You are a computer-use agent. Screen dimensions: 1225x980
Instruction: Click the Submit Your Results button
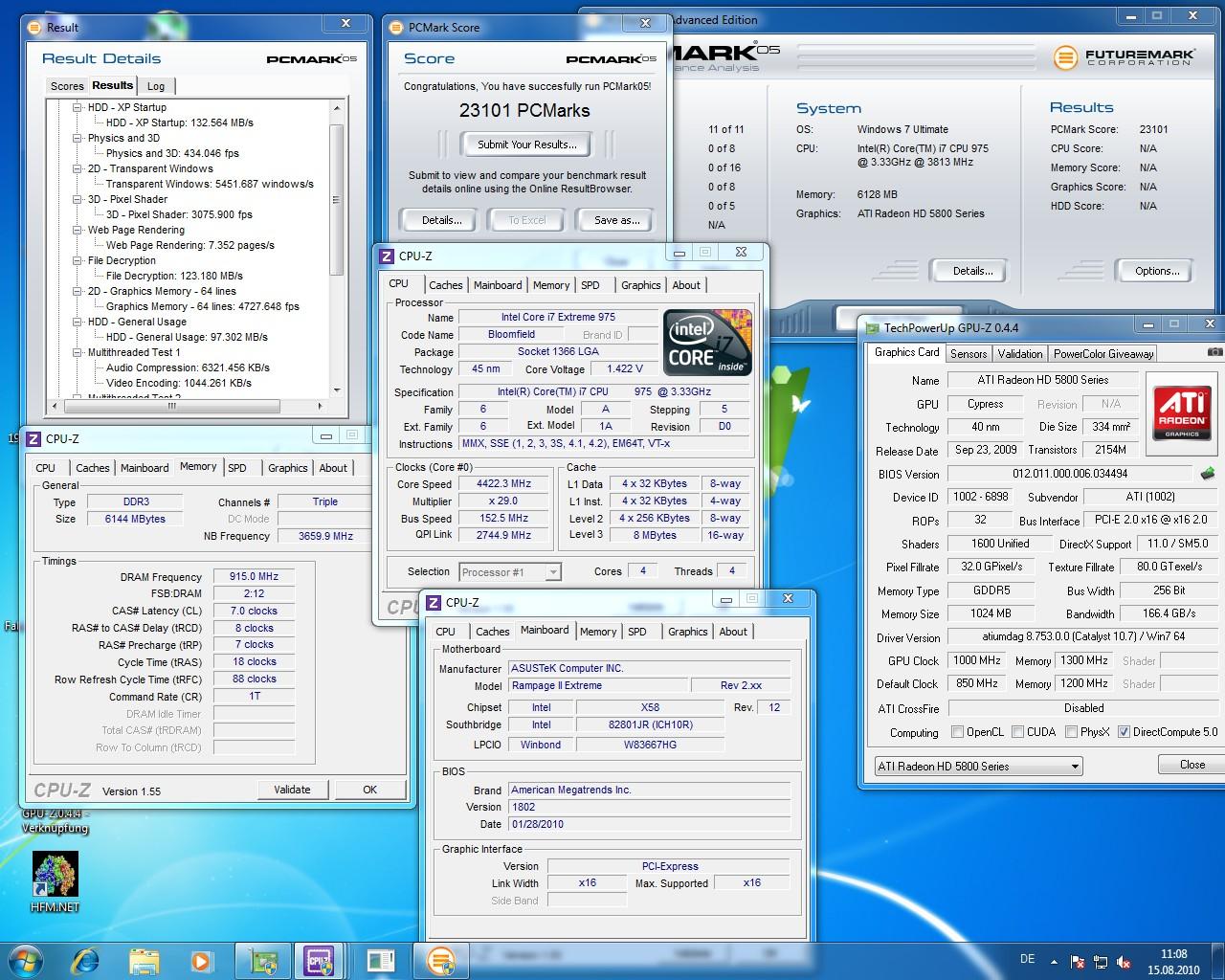[527, 145]
